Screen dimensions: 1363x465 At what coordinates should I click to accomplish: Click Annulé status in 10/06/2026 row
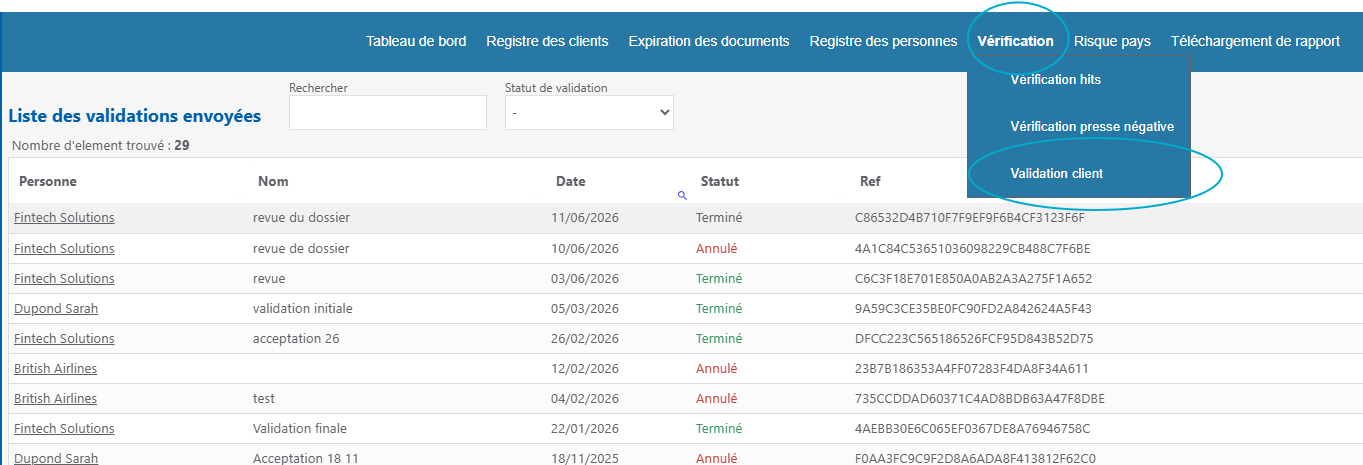point(716,248)
